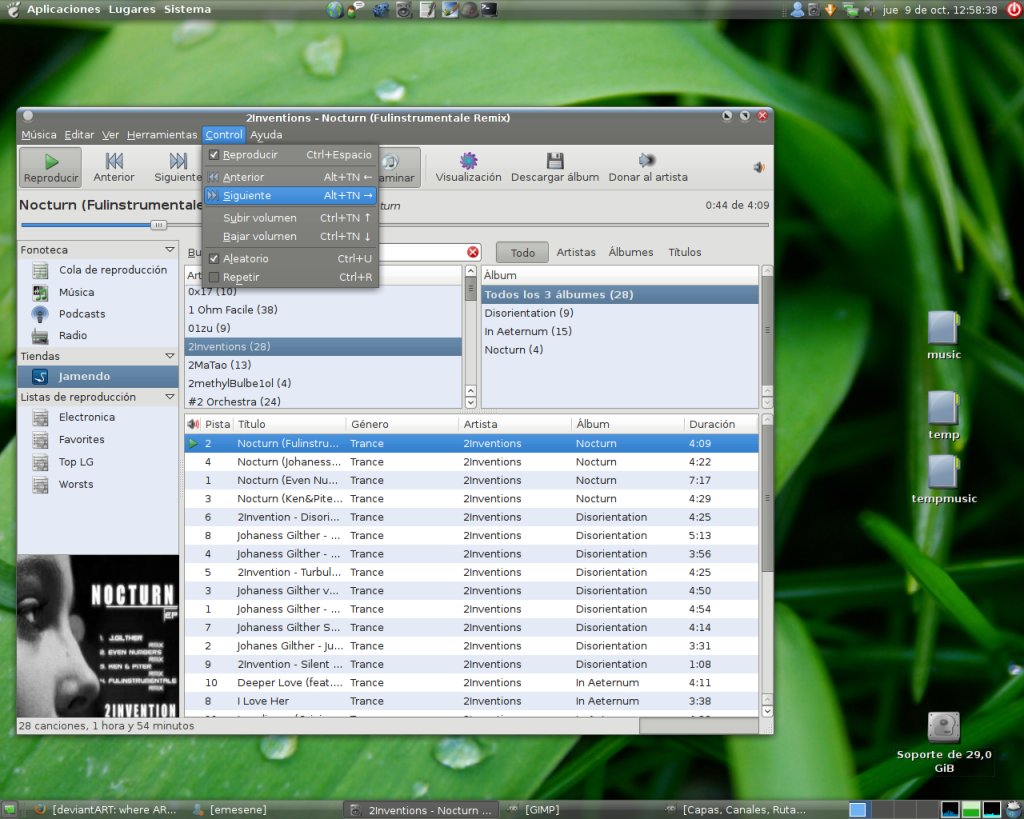Click the Artistas filter button
Screen dimensions: 1024x819
click(576, 252)
